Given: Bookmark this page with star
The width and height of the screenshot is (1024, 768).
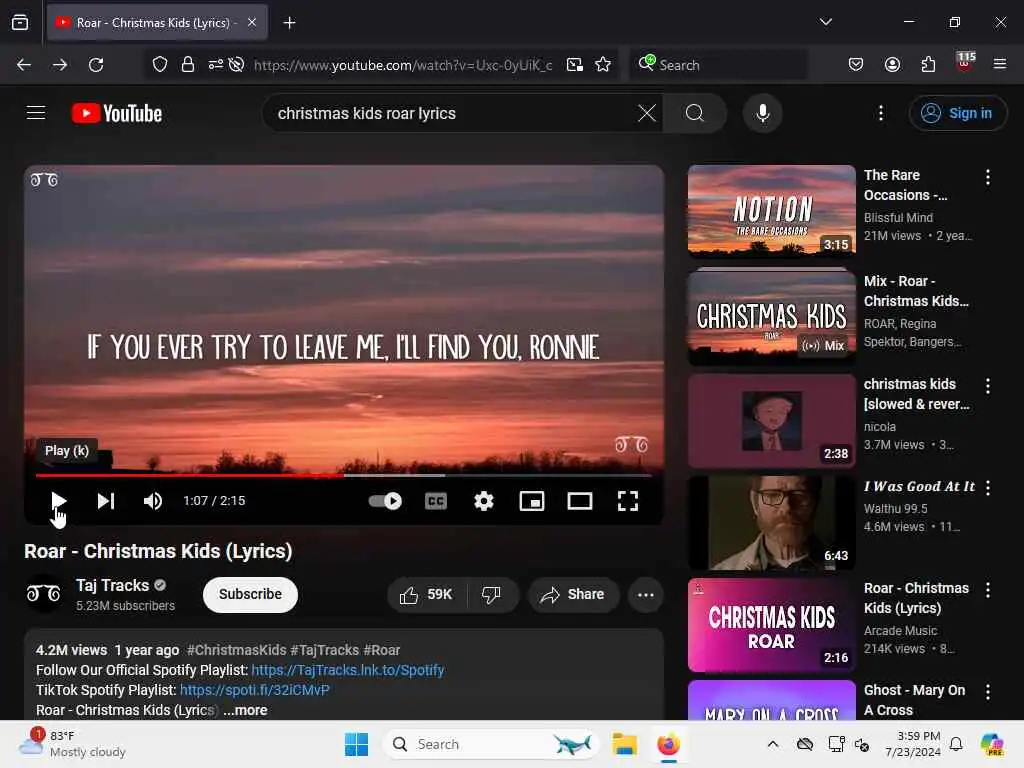Looking at the screenshot, I should coord(603,65).
